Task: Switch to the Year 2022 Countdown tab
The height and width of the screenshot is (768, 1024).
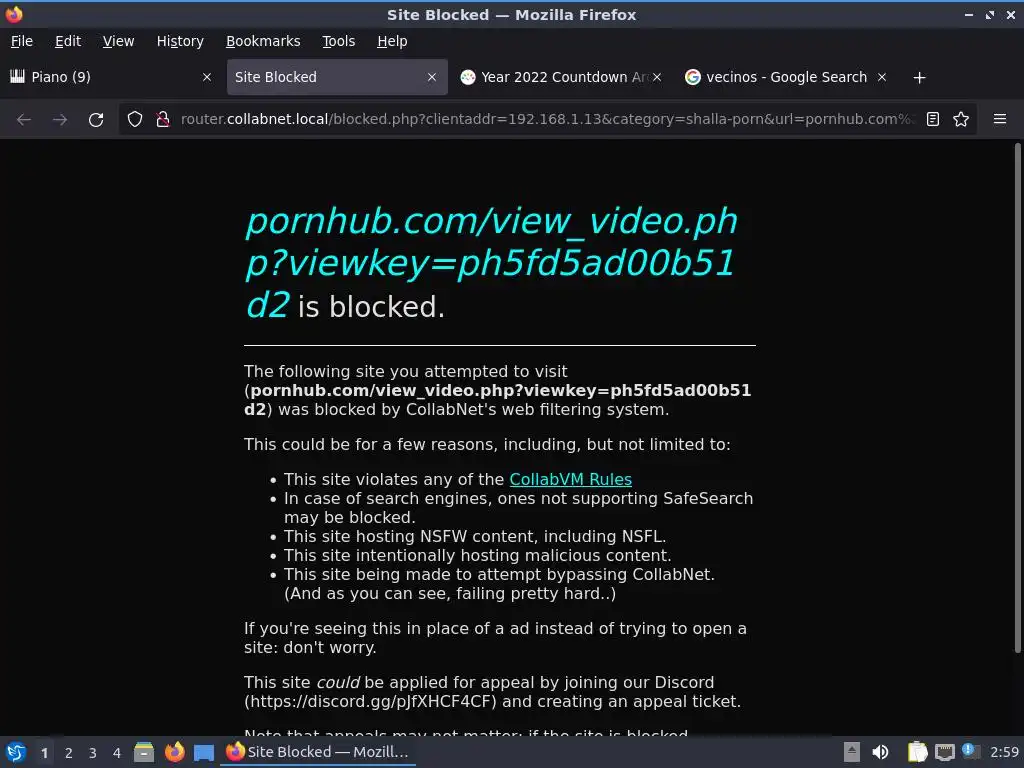Action: click(562, 77)
